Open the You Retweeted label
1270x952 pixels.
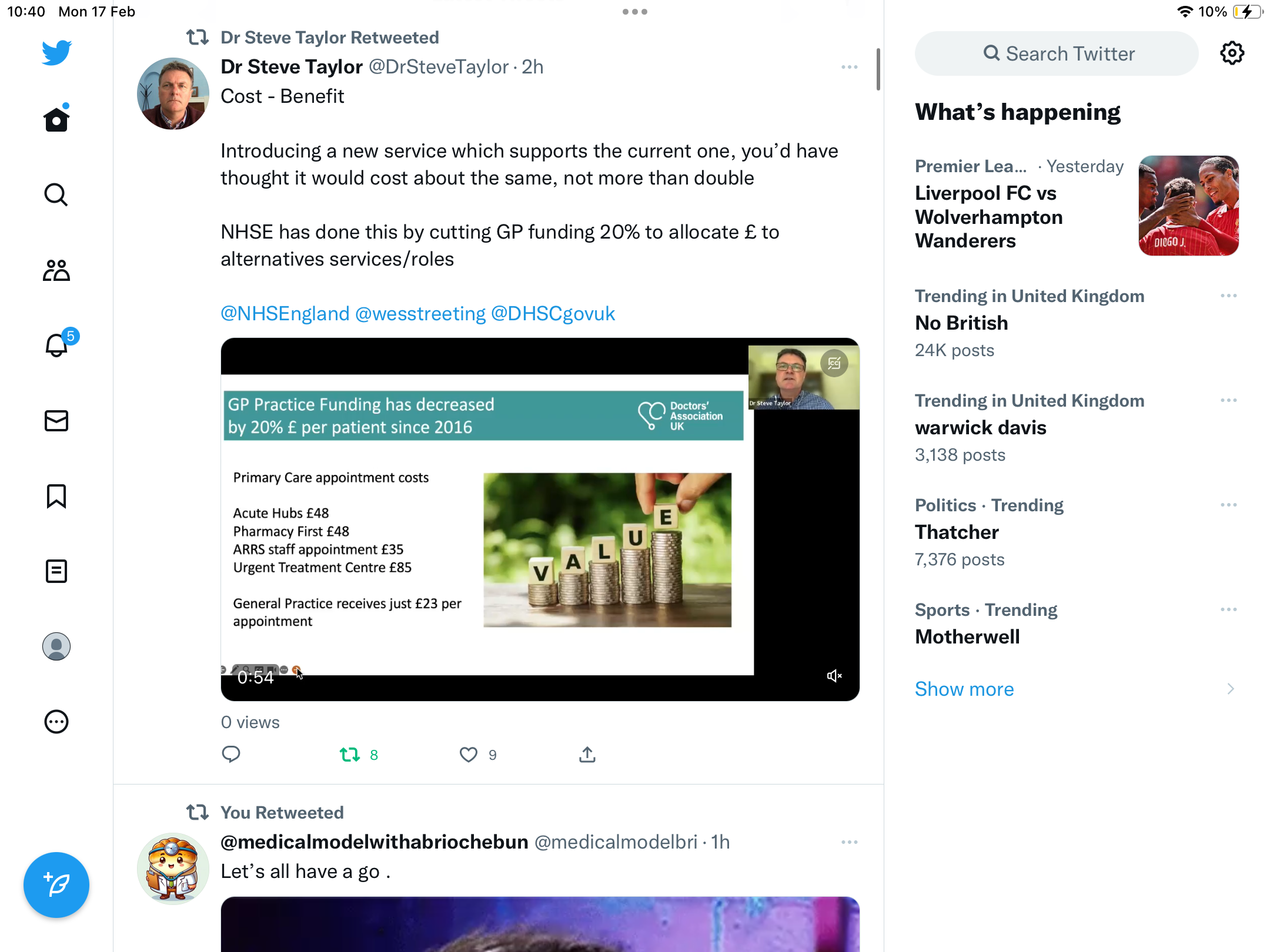(x=282, y=812)
